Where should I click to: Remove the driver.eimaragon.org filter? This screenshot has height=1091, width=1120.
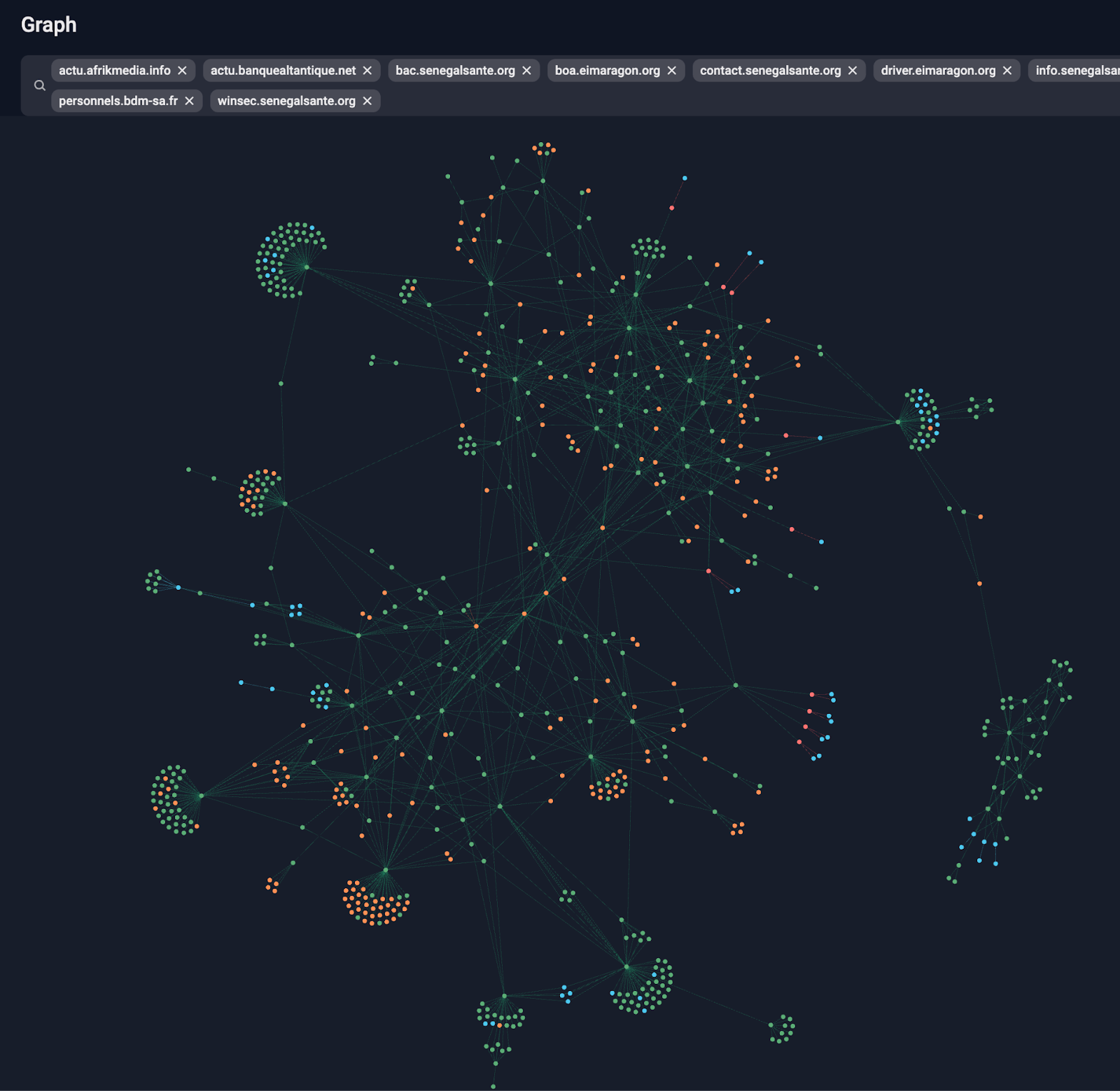tap(1007, 70)
